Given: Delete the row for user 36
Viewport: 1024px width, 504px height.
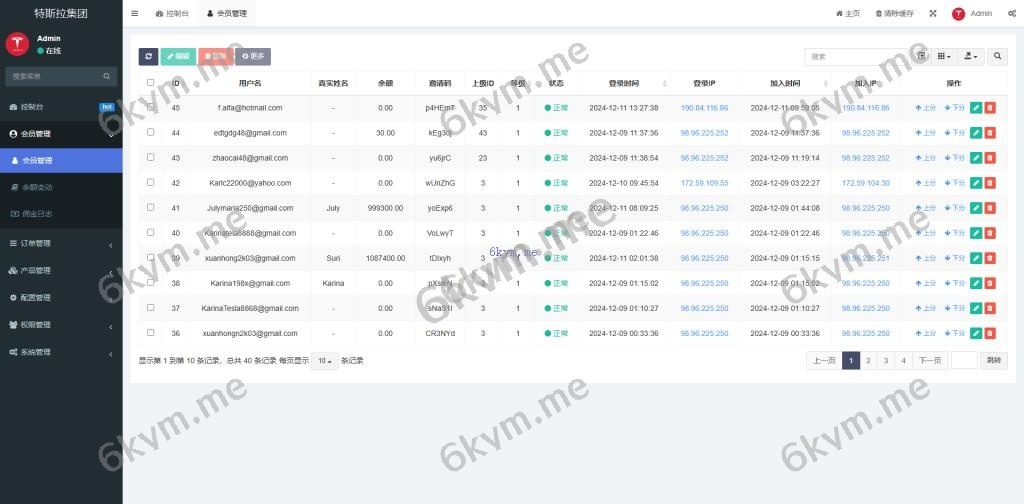Looking at the screenshot, I should pos(990,333).
